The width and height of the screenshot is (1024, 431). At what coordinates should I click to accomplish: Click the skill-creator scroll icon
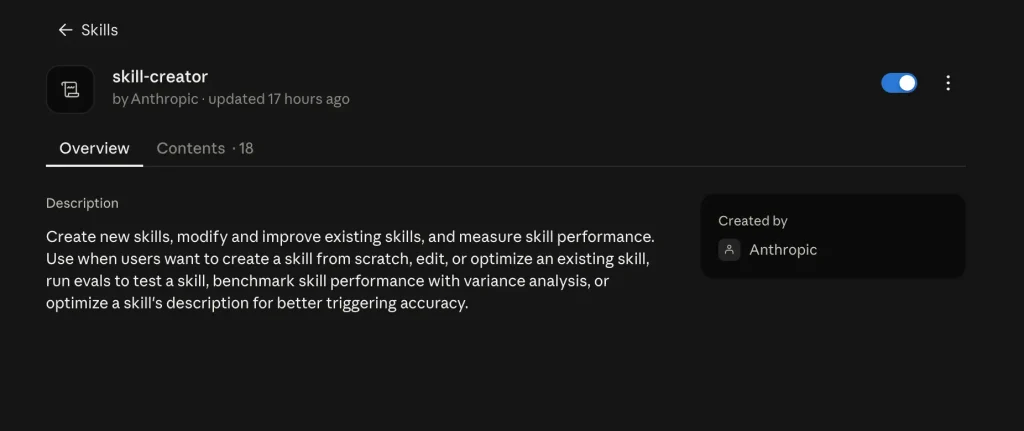70,89
